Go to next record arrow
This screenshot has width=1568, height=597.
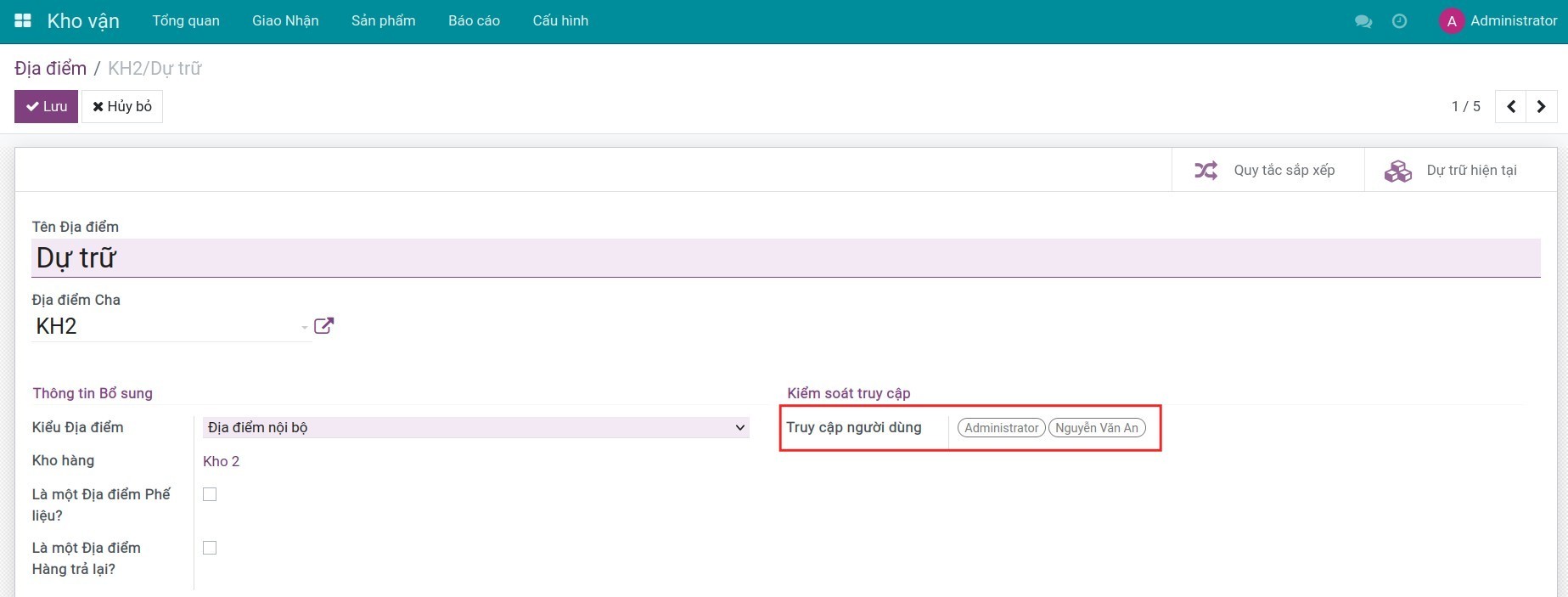[1541, 107]
